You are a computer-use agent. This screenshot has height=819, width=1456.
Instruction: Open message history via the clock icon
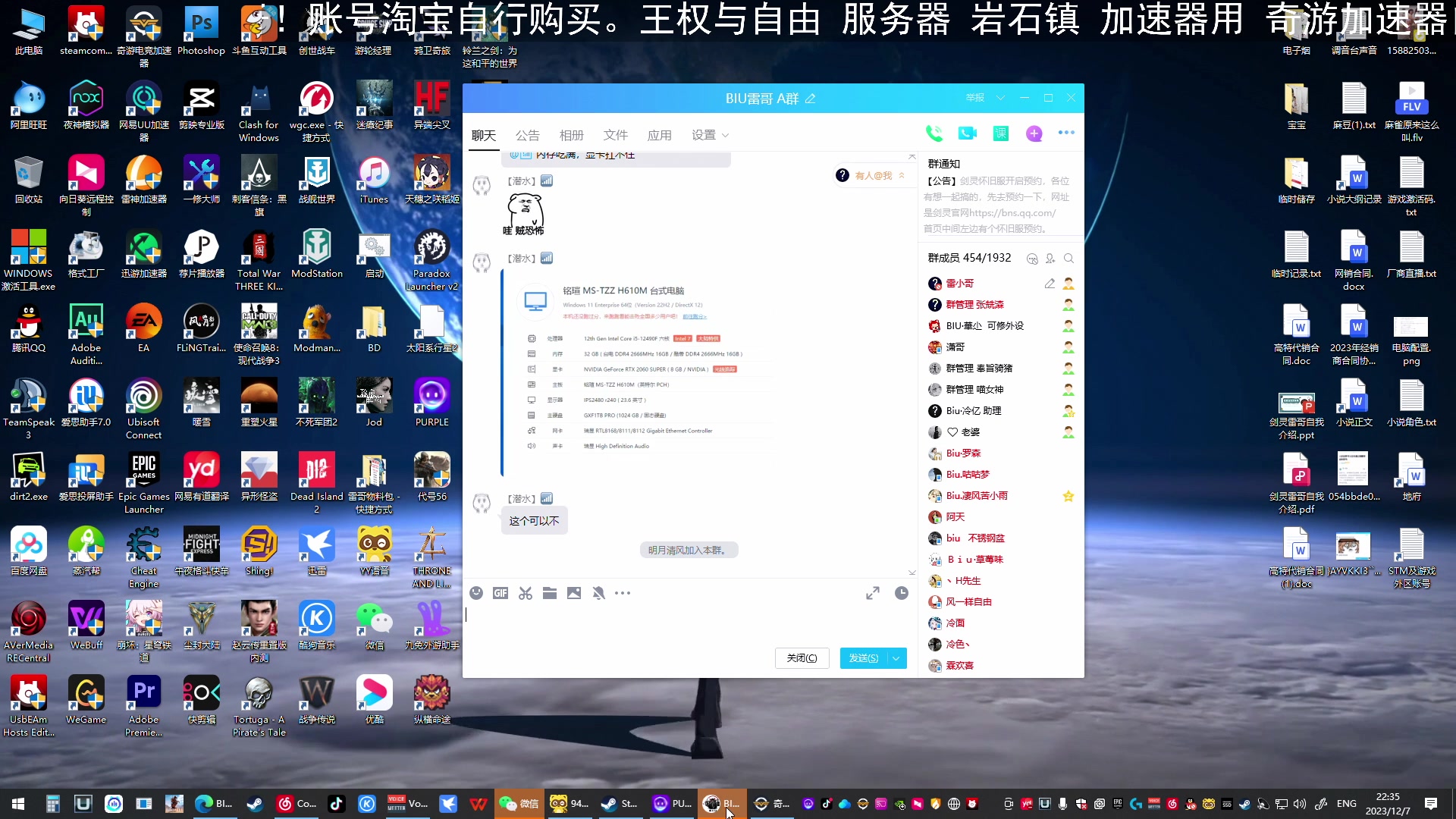pos(902,594)
